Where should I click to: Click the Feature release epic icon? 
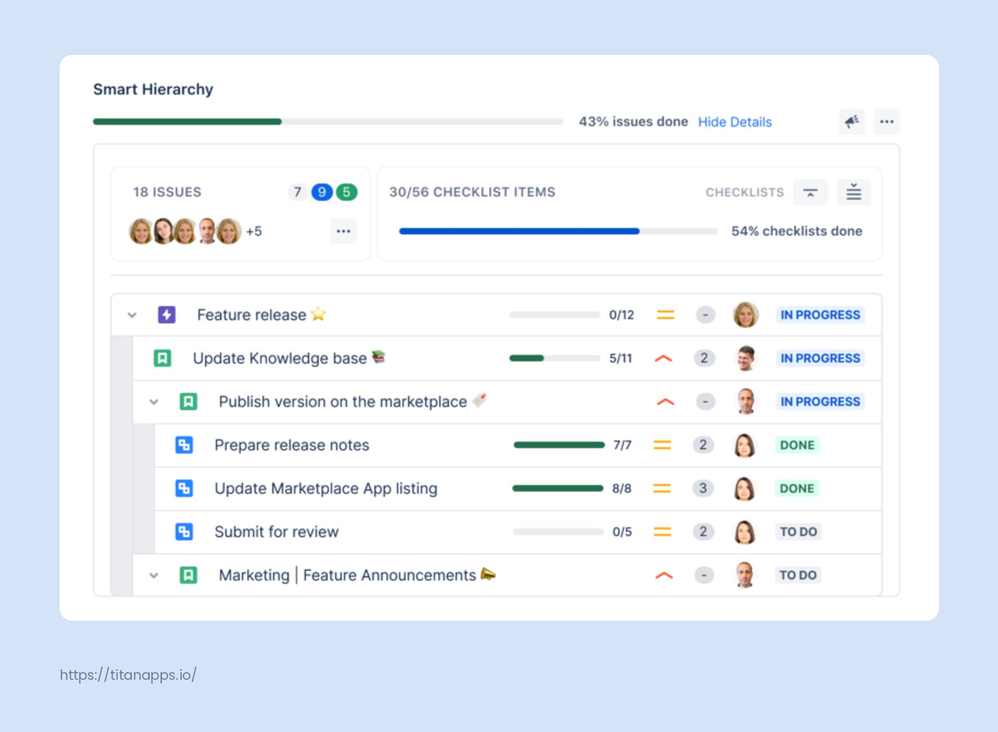[167, 314]
